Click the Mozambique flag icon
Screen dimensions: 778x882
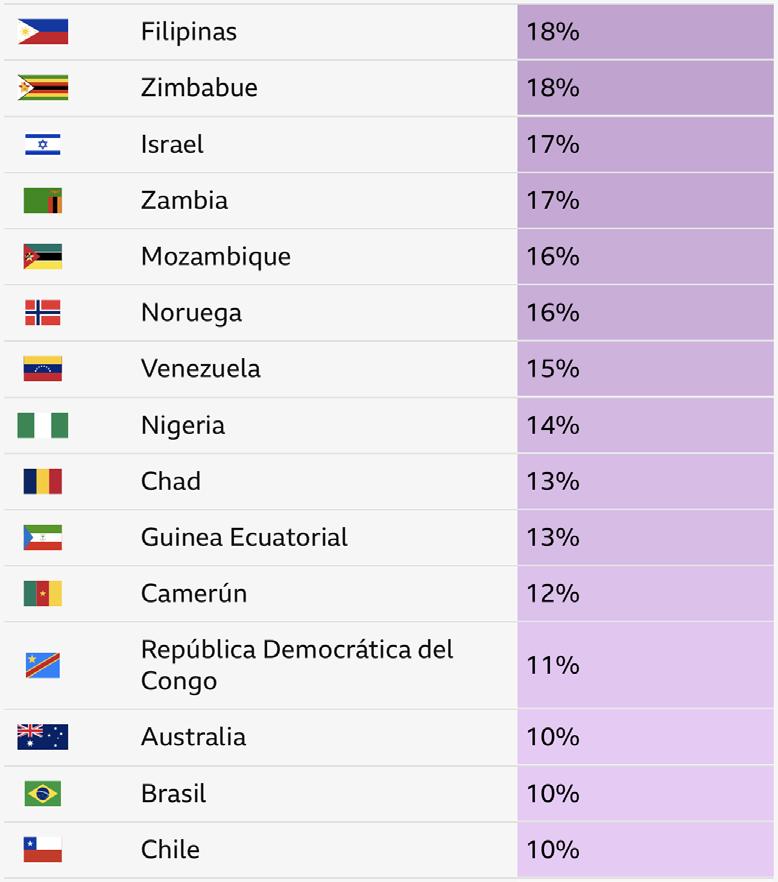(43, 257)
